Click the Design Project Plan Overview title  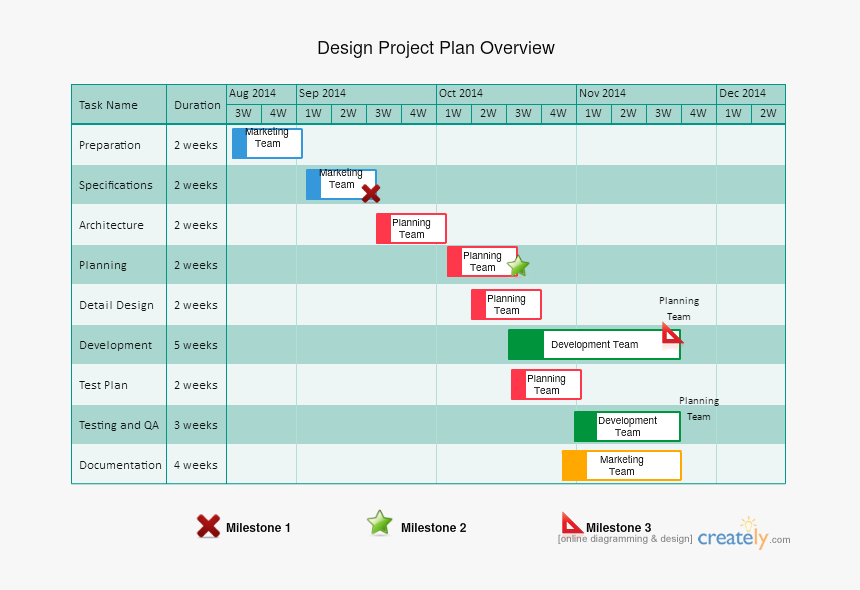point(436,47)
